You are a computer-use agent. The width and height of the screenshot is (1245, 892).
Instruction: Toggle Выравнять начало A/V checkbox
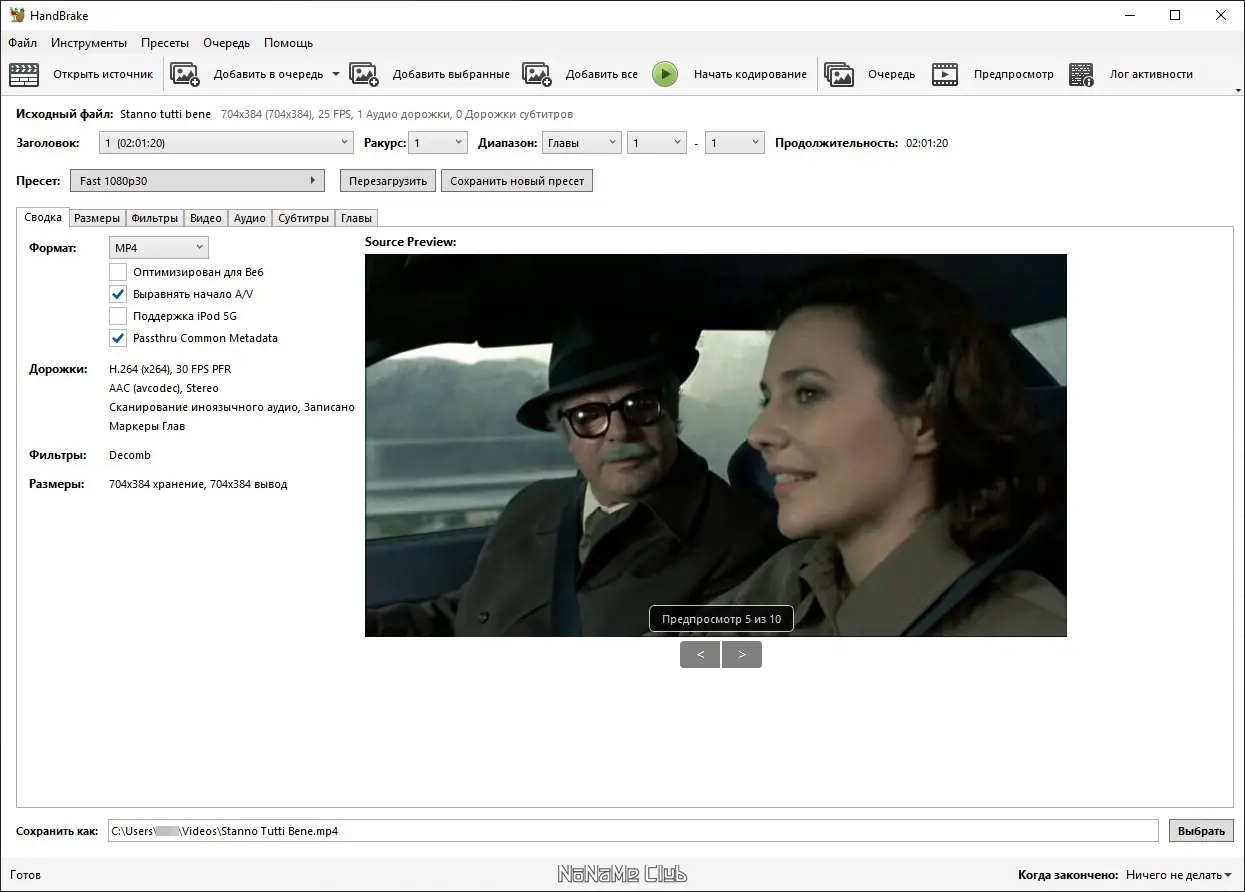click(x=118, y=294)
